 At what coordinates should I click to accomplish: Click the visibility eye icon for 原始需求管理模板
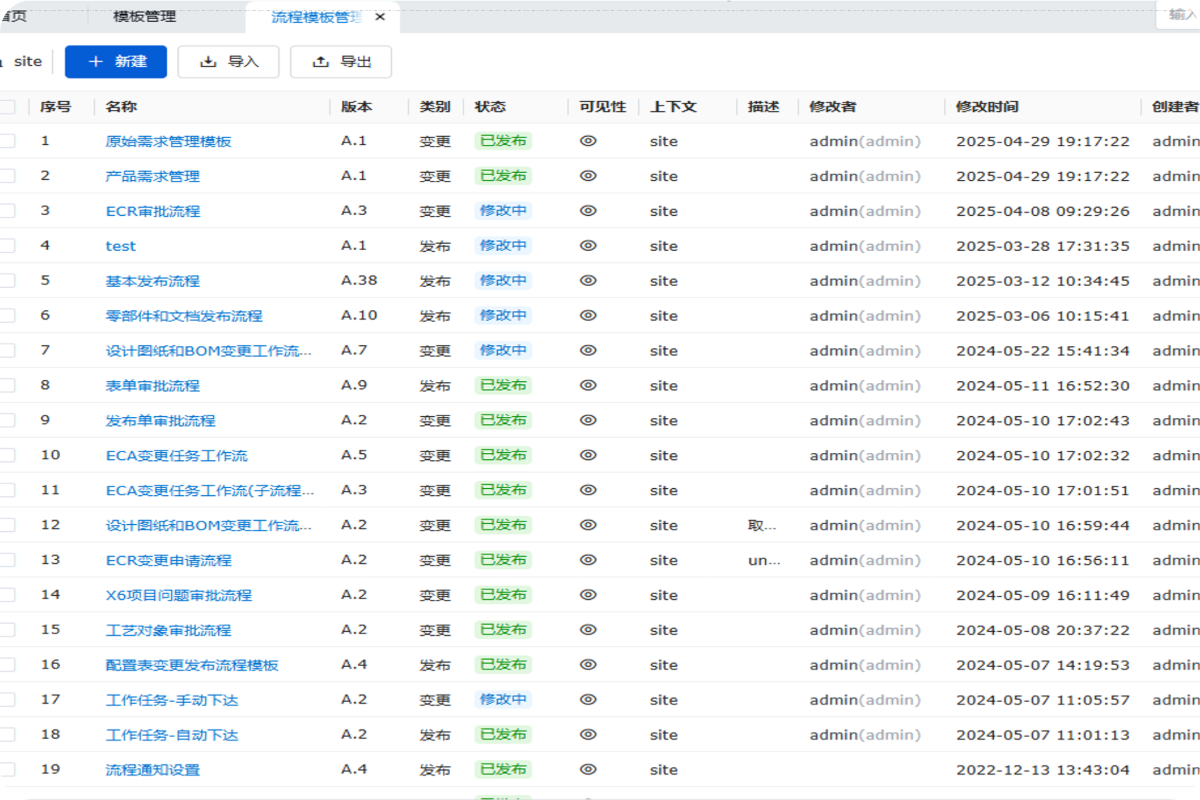588,141
